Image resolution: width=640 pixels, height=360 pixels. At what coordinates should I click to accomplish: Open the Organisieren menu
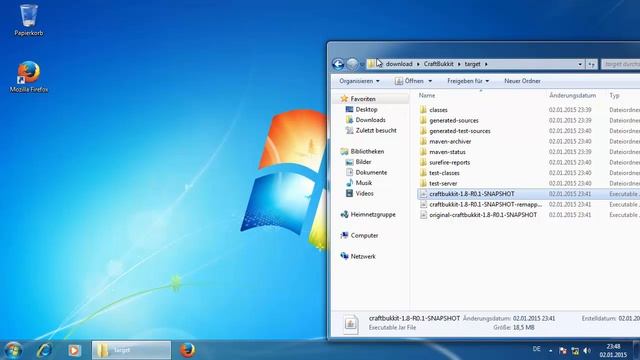point(359,81)
